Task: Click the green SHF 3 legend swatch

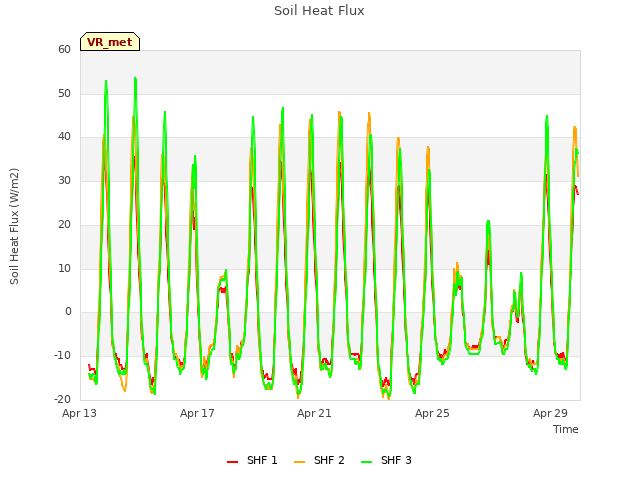Action: coord(367,462)
